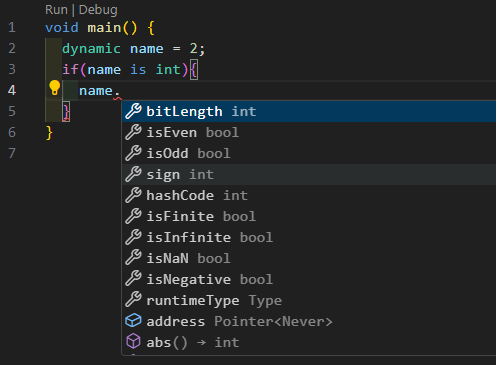Choose the isFinite bool suggestion

click(x=309, y=216)
